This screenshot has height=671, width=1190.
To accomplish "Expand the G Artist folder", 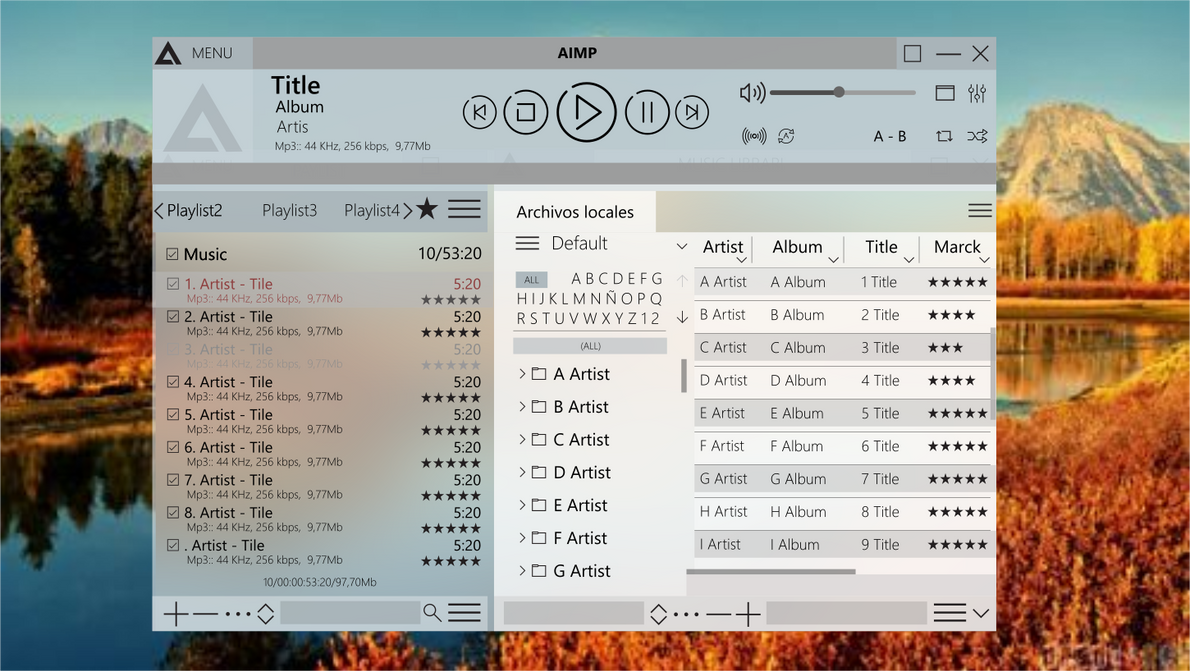I will [522, 570].
